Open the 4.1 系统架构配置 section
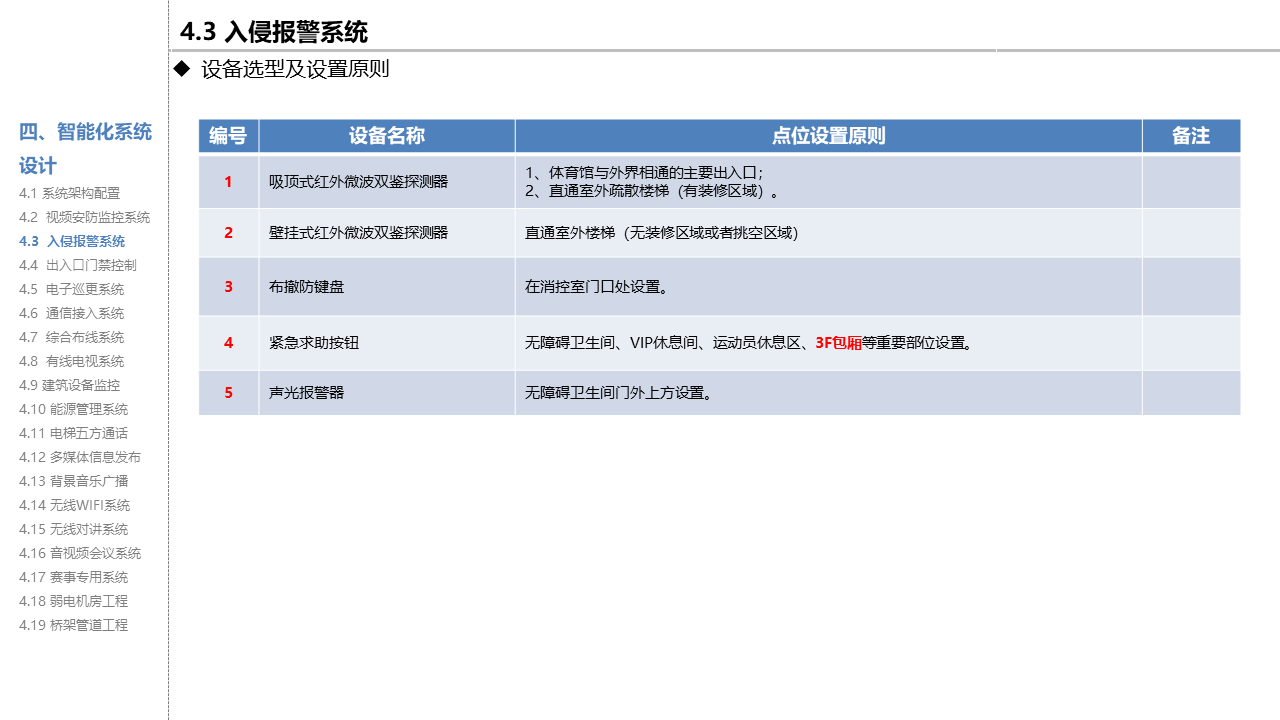 69,193
